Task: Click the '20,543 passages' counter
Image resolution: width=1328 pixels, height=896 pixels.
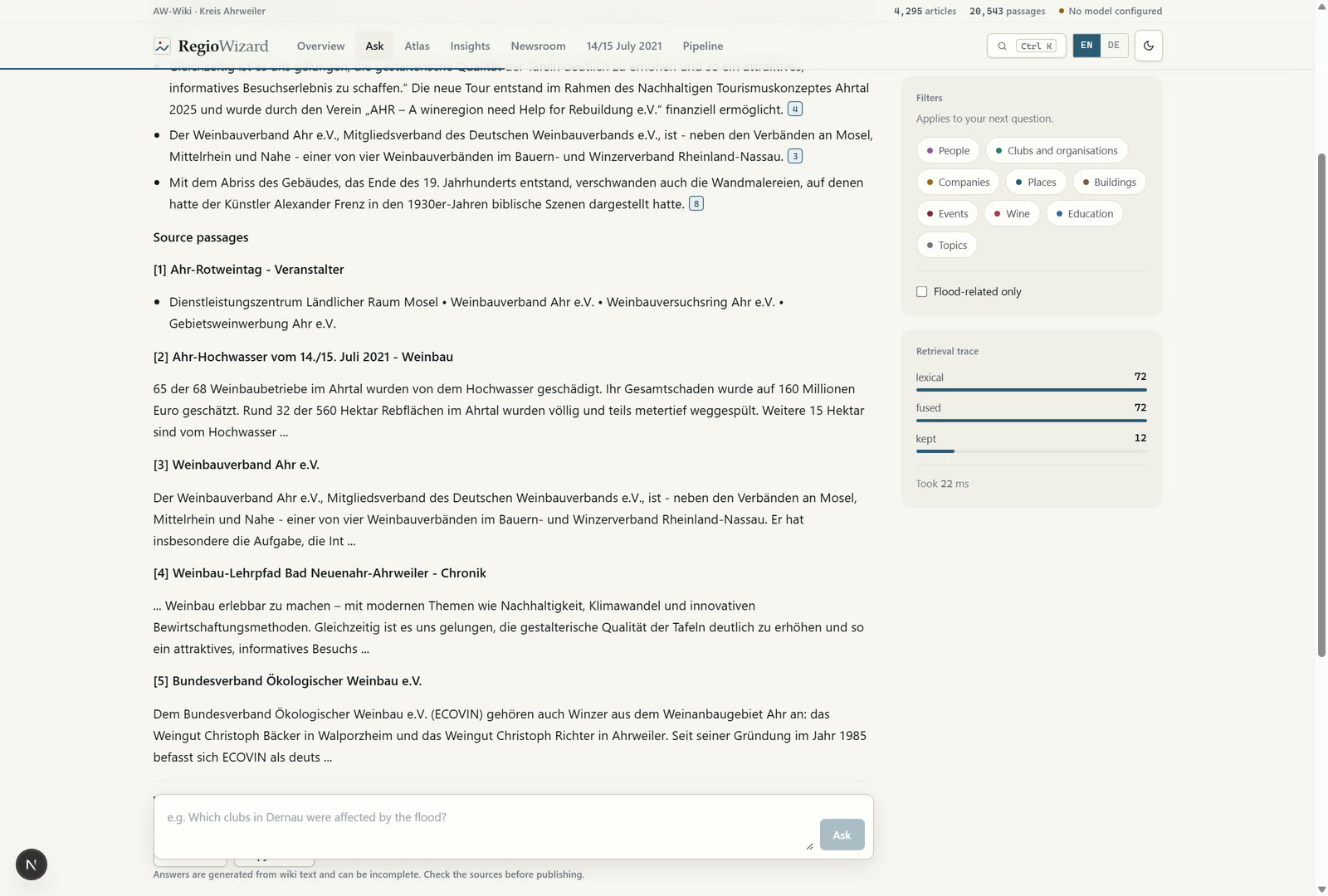Action: [1008, 11]
